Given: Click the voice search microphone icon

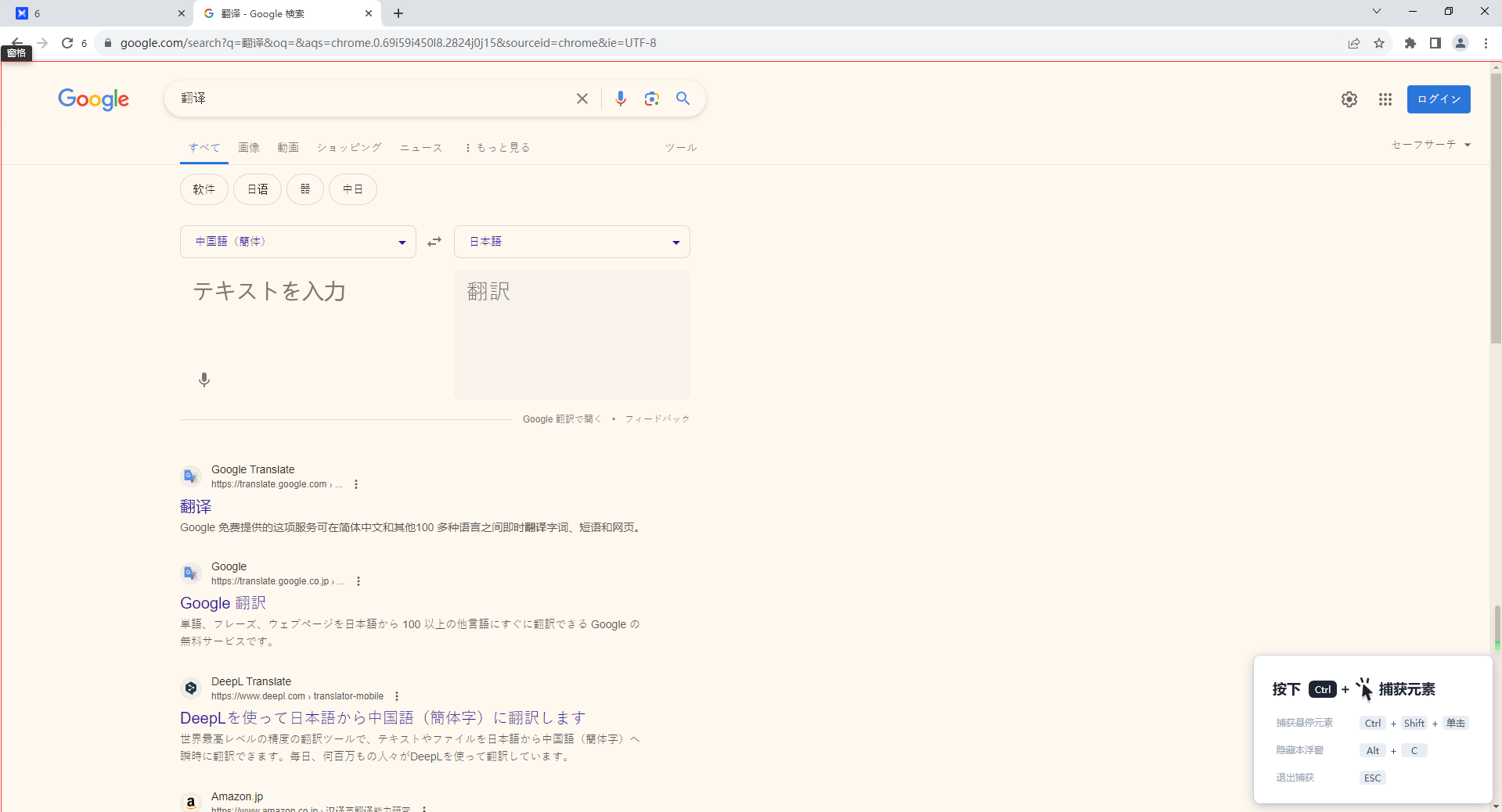Looking at the screenshot, I should pyautogui.click(x=620, y=99).
